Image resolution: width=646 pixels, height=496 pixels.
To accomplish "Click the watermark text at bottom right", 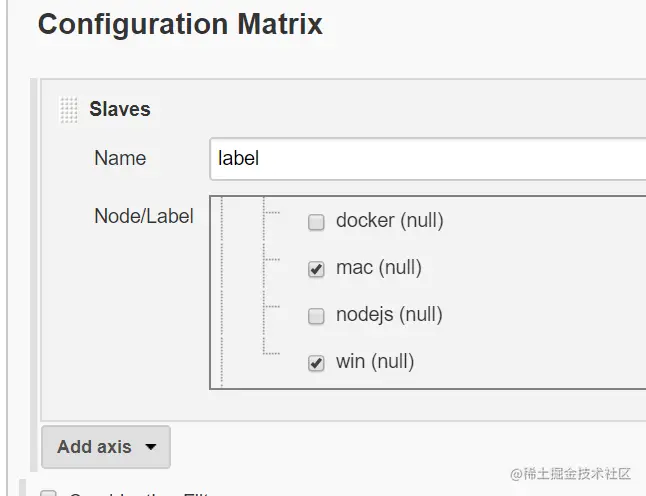I will [570, 473].
